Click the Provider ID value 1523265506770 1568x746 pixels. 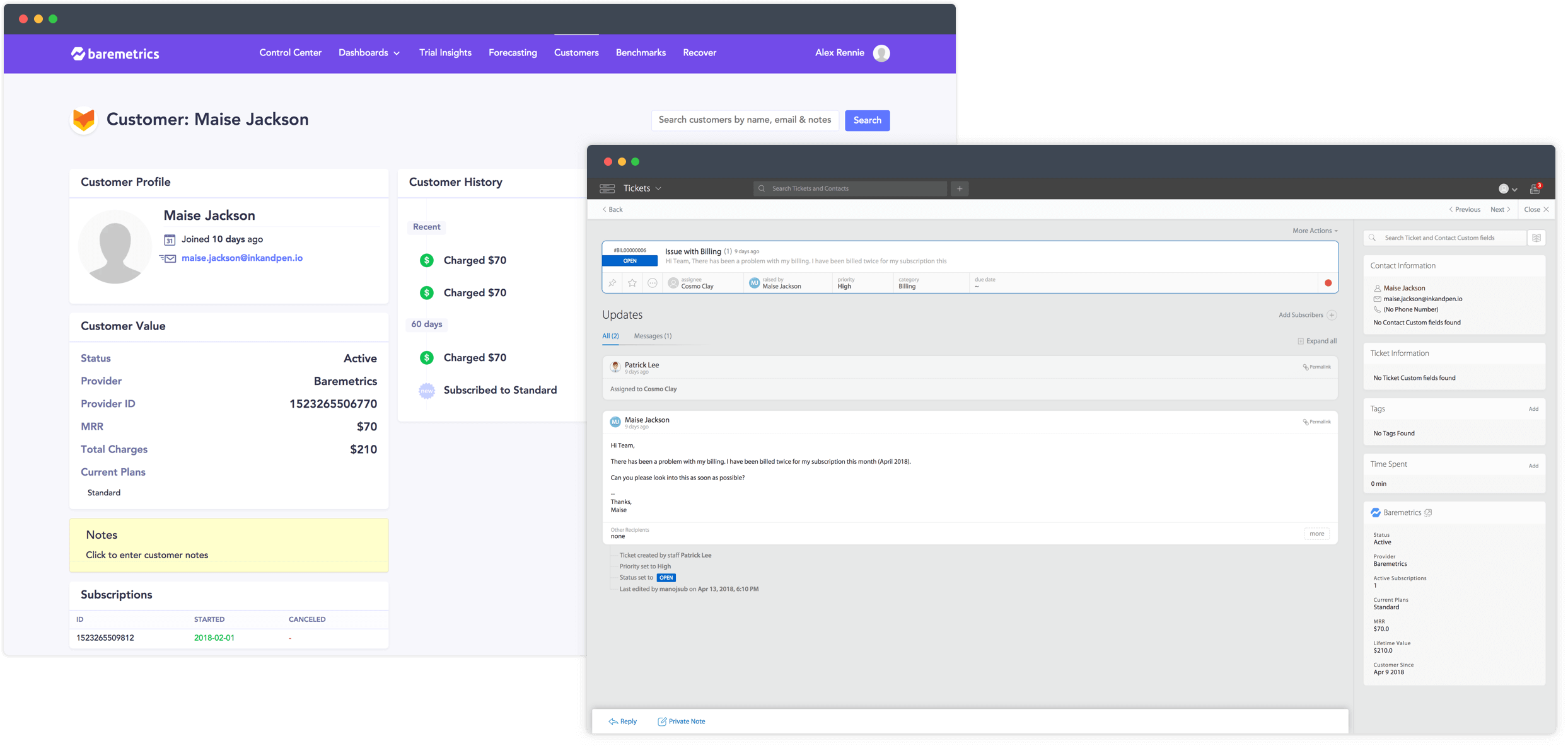[x=333, y=404]
